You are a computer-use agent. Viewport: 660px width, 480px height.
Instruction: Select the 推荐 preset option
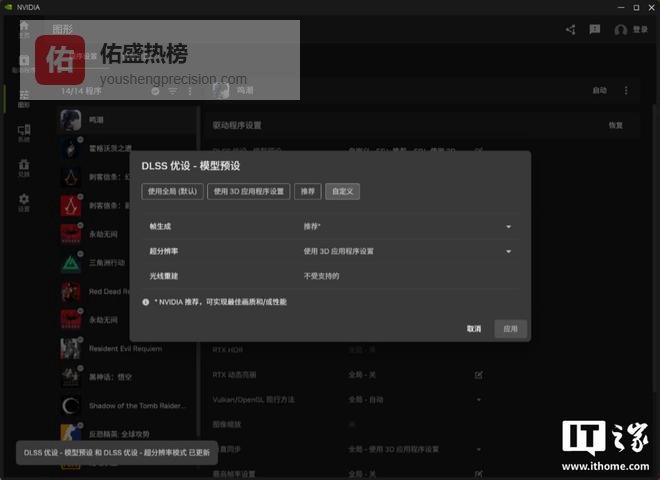click(x=306, y=191)
